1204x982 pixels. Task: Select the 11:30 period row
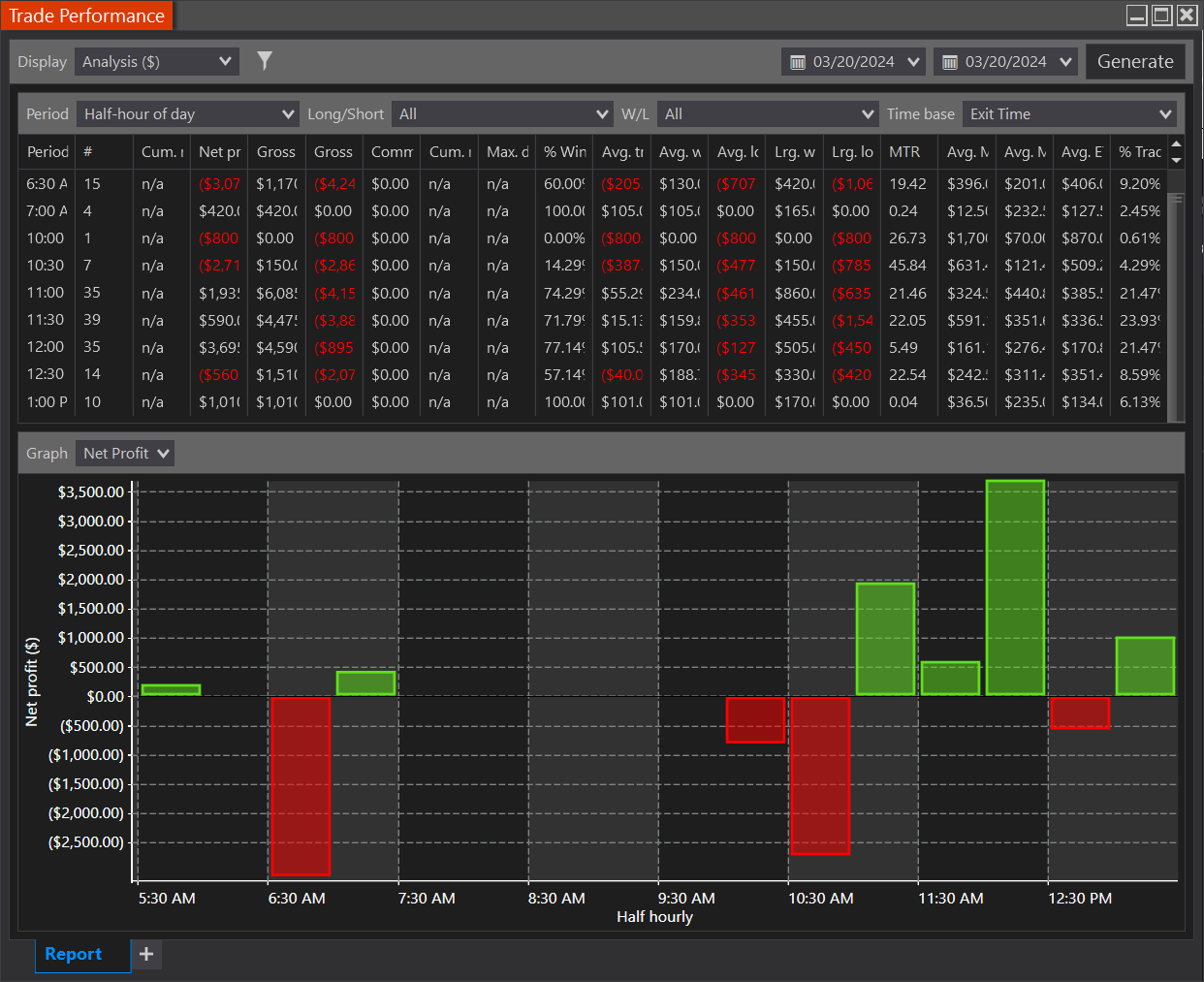(593, 320)
